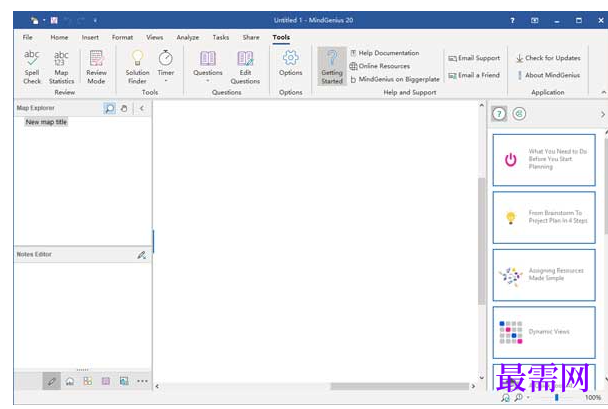Switch to the Views ribbon tab
608x409 pixels.
pyautogui.click(x=154, y=37)
